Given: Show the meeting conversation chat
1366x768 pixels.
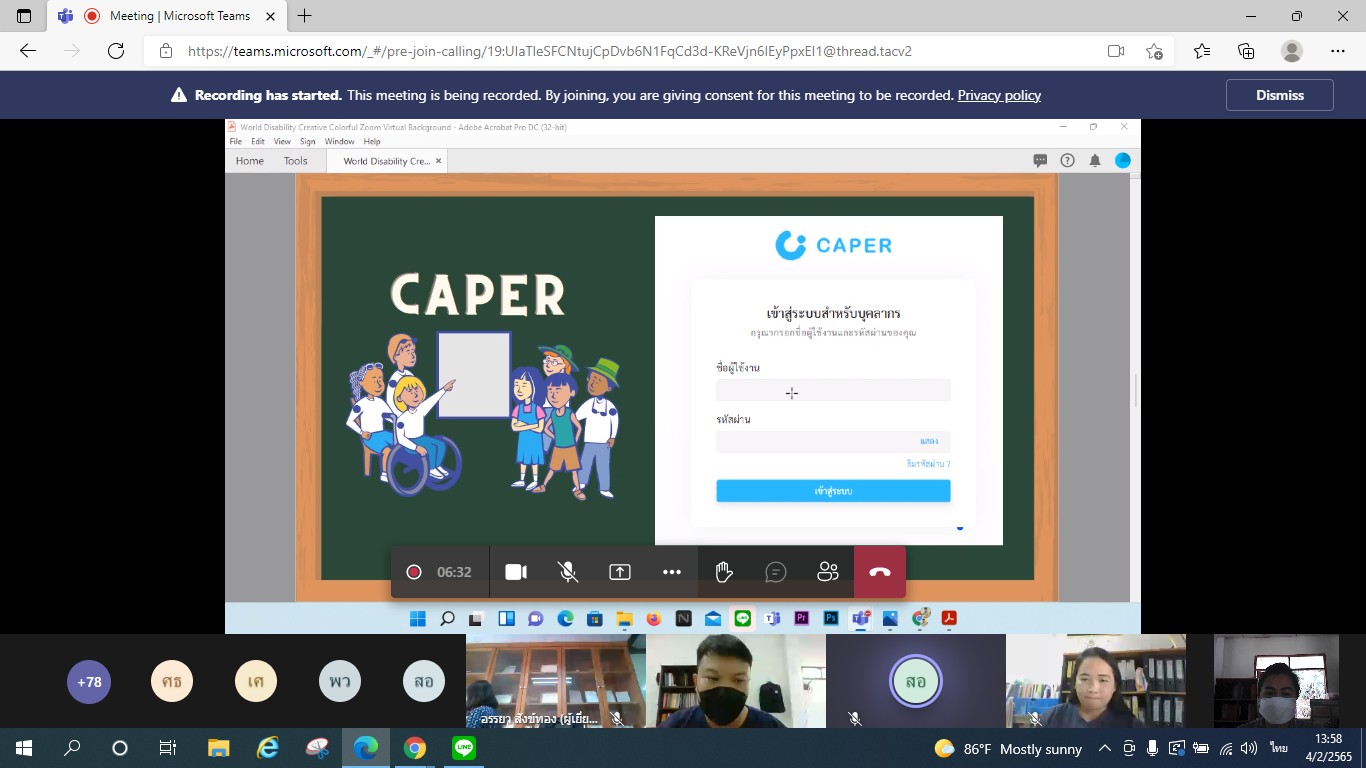Looking at the screenshot, I should coord(776,572).
